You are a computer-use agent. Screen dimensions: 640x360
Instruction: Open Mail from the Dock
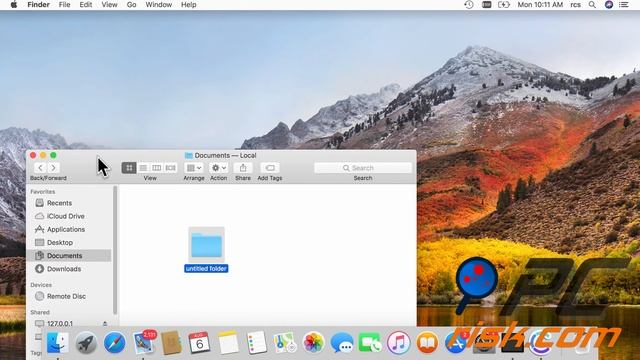143,342
